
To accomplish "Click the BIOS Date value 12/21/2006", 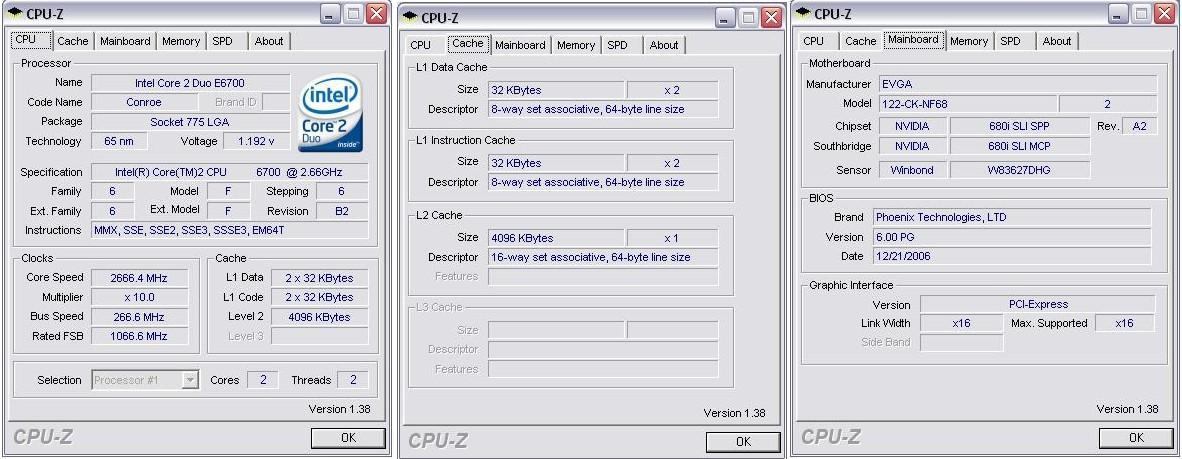I will (1012, 256).
